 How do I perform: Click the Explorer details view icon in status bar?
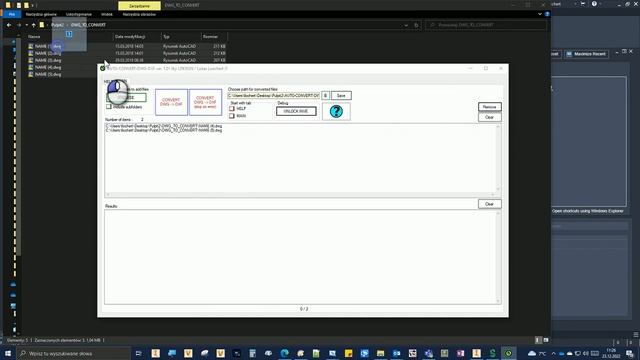tap(538, 340)
